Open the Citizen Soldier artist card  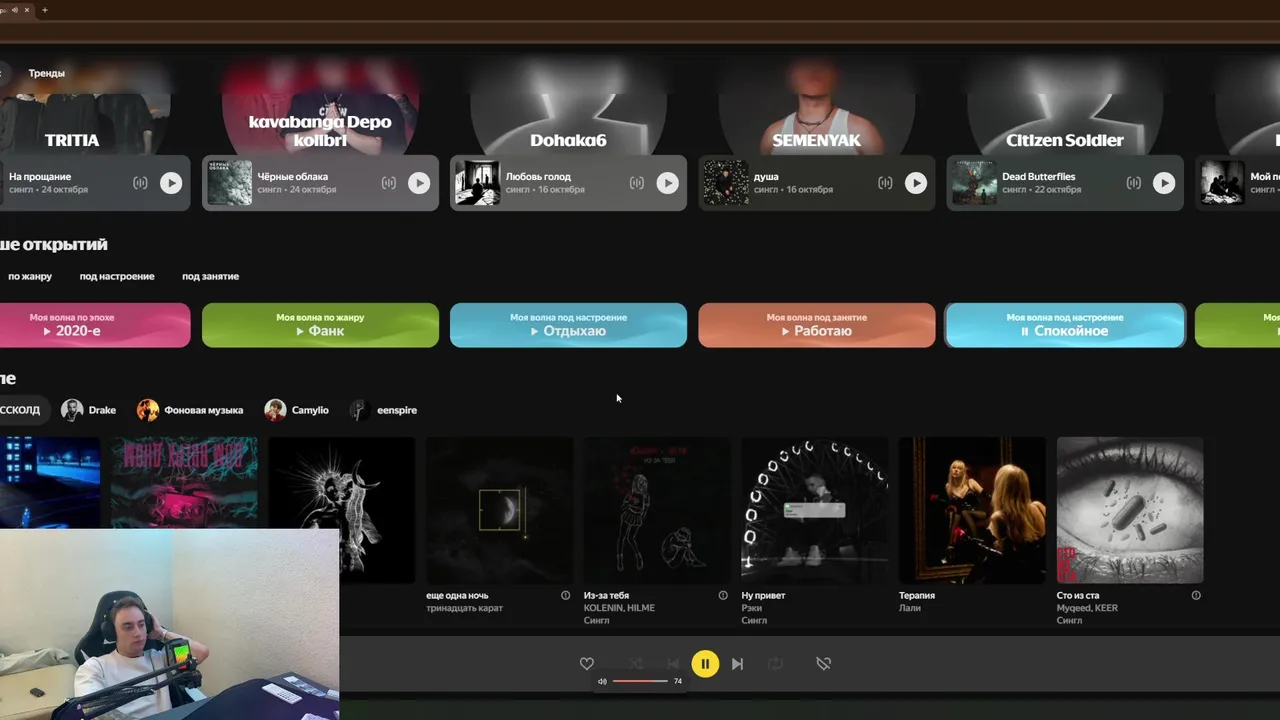click(x=1065, y=106)
